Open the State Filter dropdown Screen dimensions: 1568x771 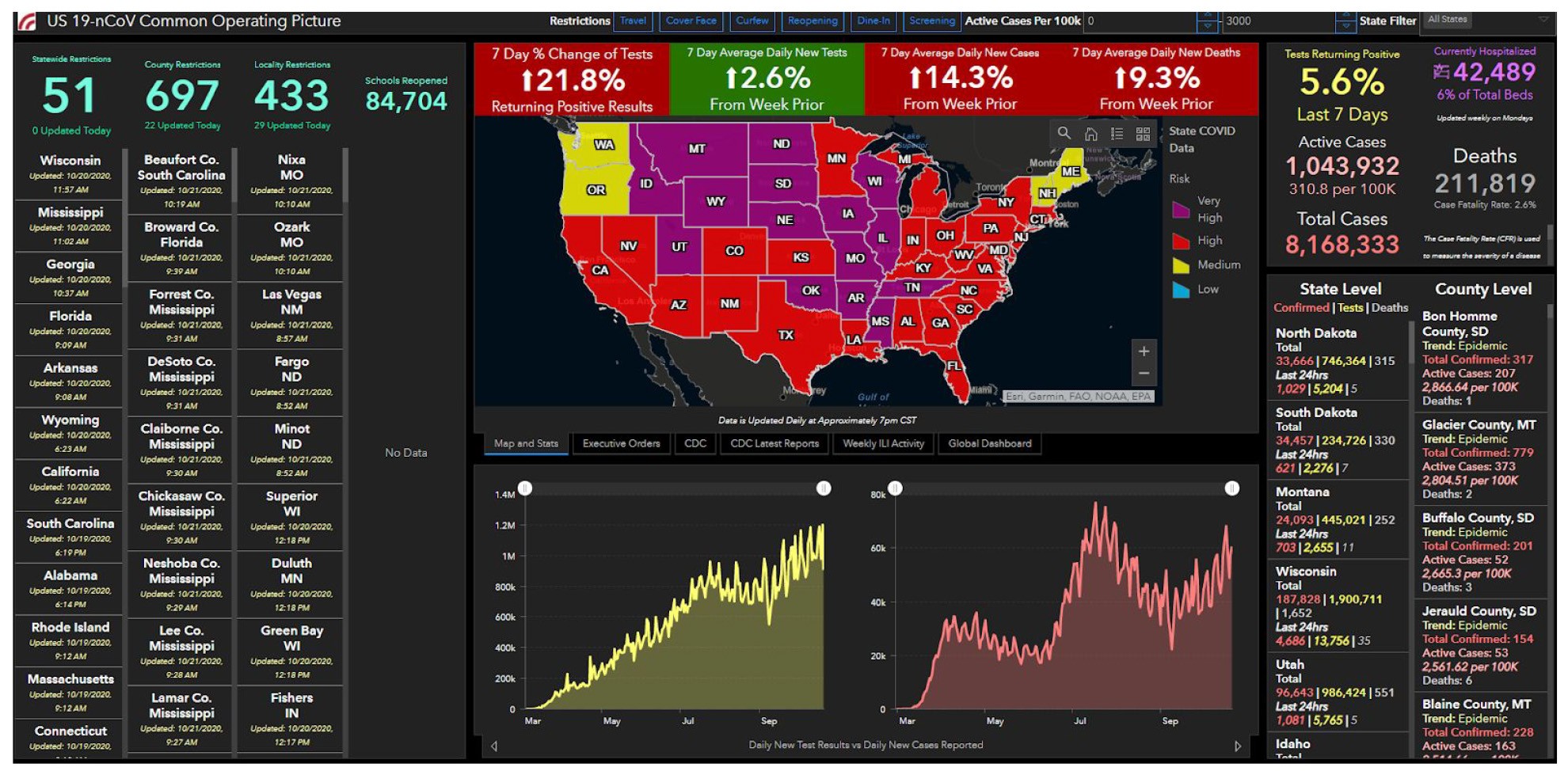1490,20
